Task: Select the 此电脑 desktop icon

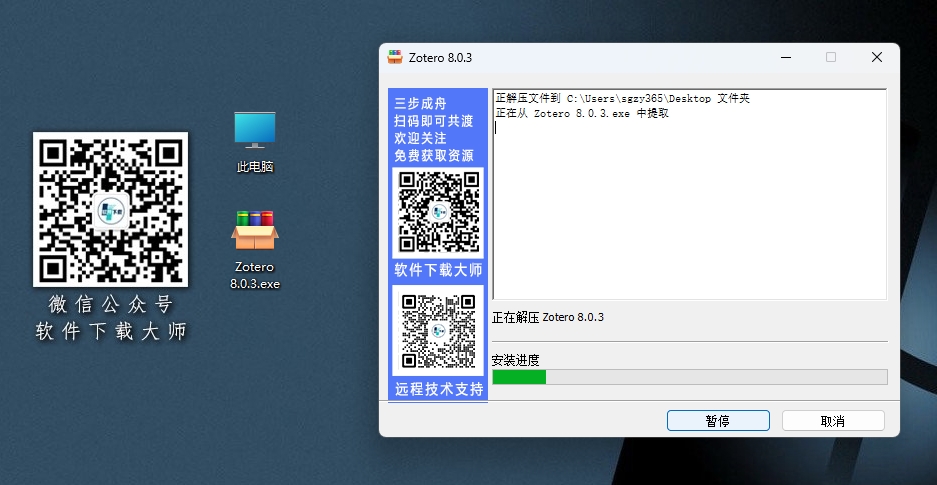Action: click(x=255, y=143)
